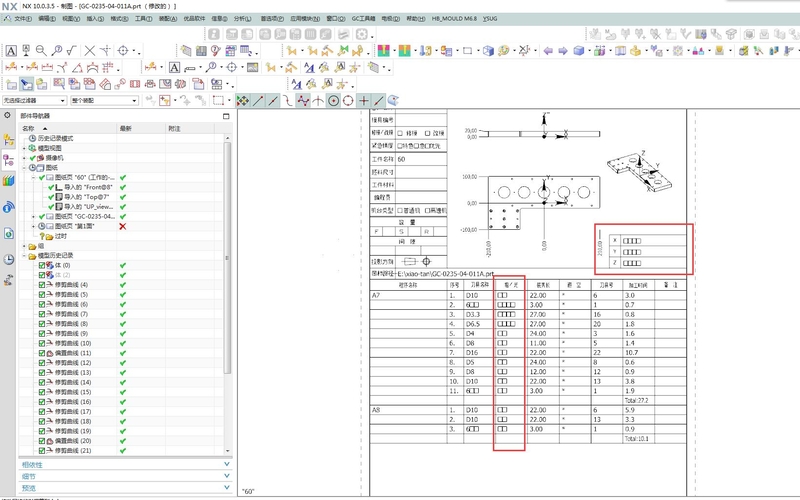Click the surface finish symbol icon
Viewport: 800px width, 500px height.
[71, 51]
